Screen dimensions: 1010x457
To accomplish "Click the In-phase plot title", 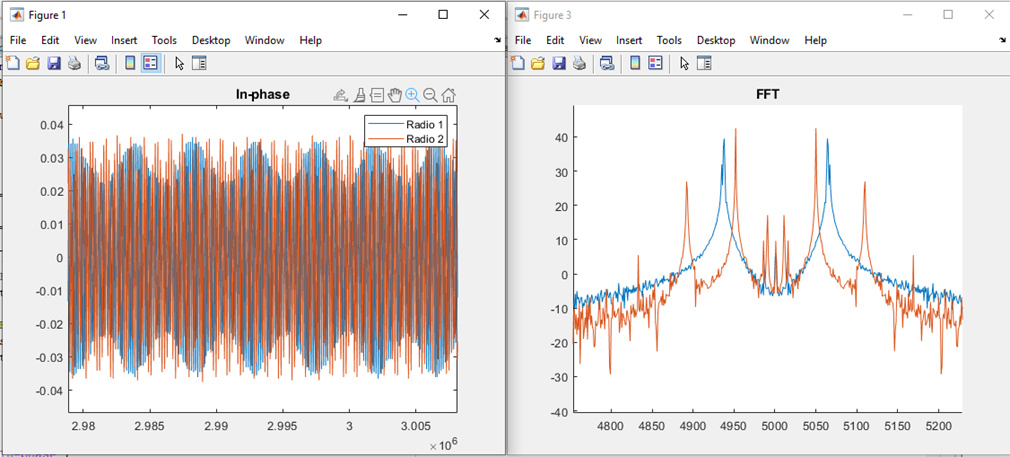I will [x=262, y=95].
